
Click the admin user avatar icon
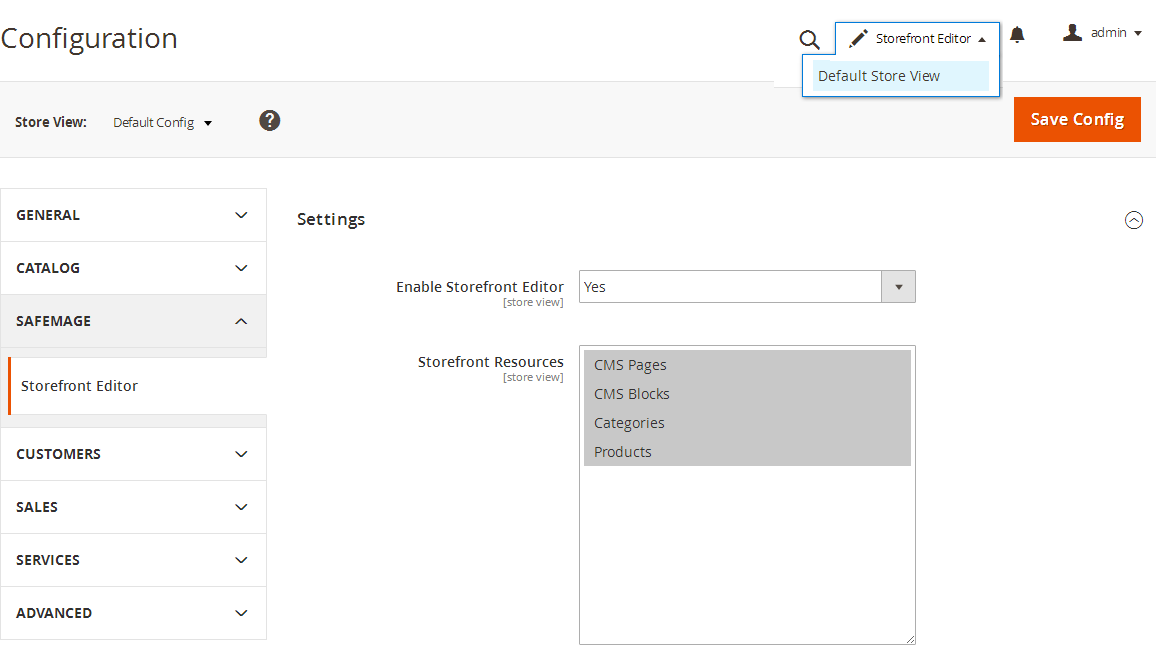[x=1073, y=33]
